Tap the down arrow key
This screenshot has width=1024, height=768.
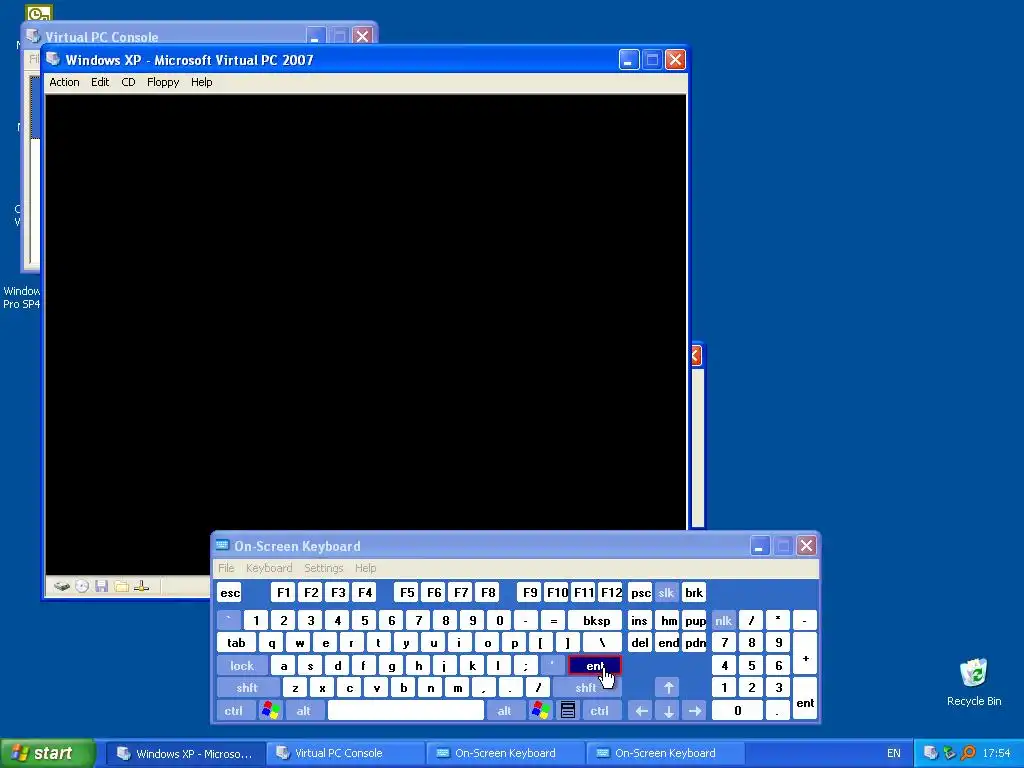click(x=668, y=711)
